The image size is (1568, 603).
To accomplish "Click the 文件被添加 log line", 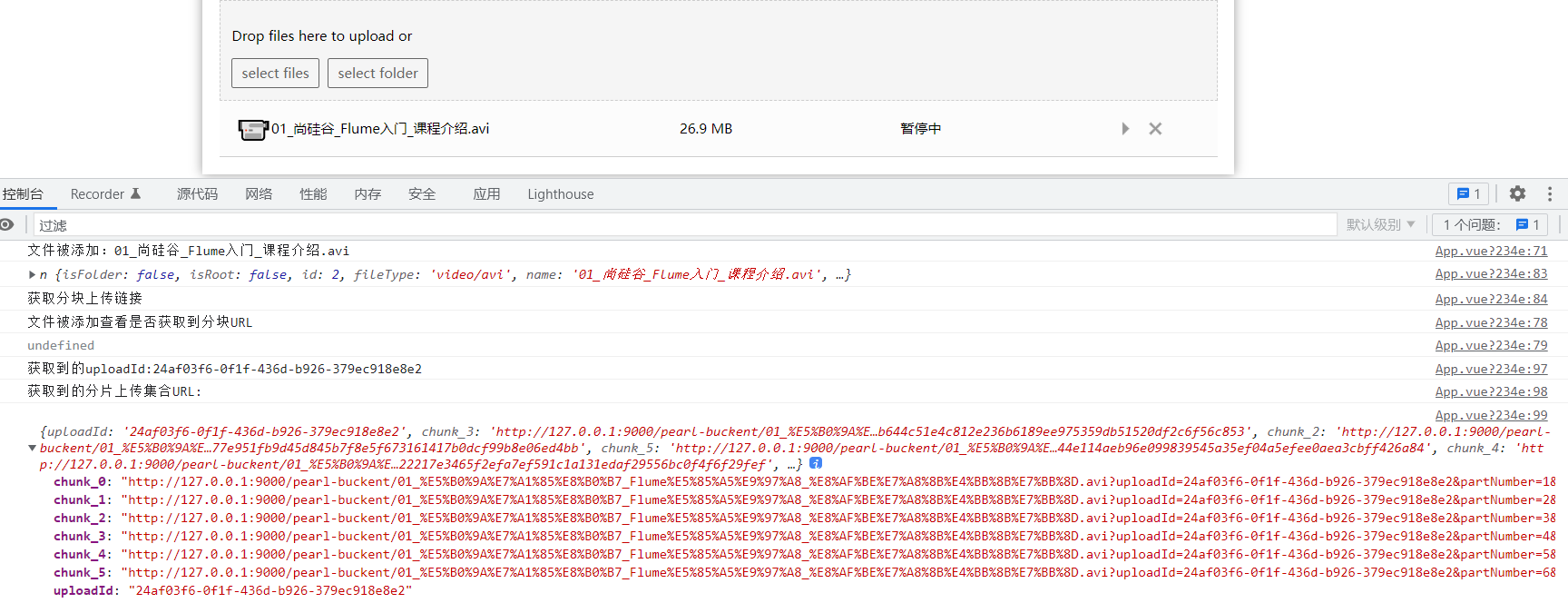I will [x=188, y=251].
